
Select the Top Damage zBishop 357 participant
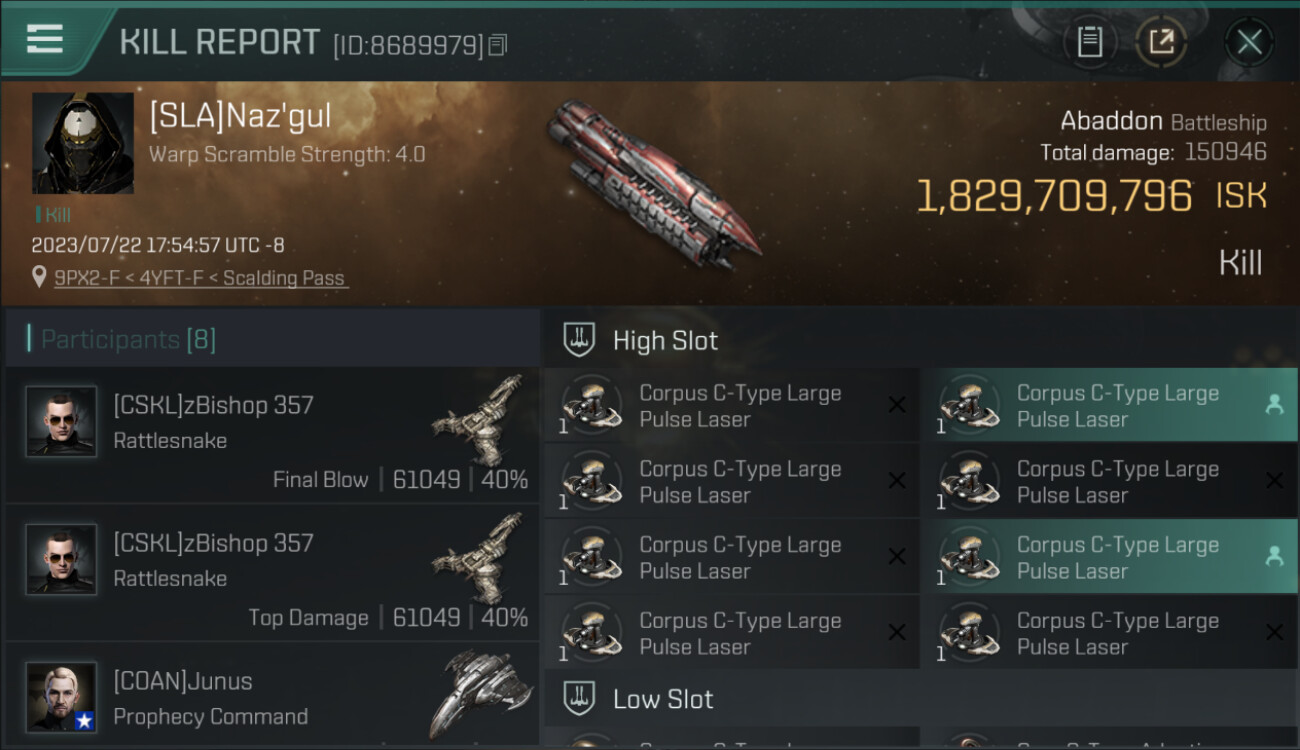272,573
